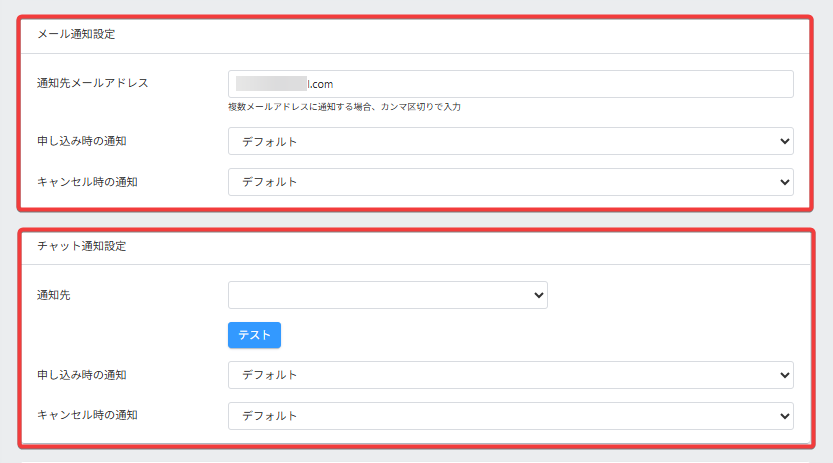The image size is (833, 463).
Task: Open 申し込み時の通知 dropdown in チャット通知設定
Action: pos(510,375)
